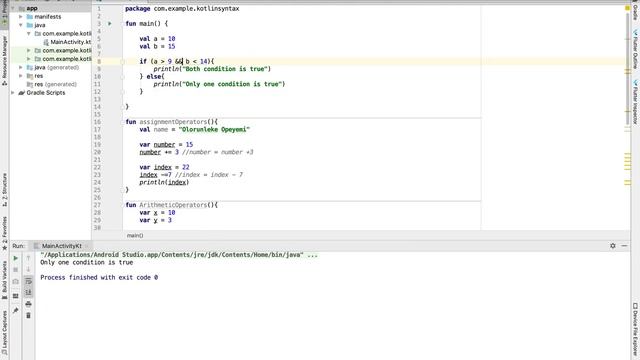Open the Flutter Inspector side tab

click(635, 101)
